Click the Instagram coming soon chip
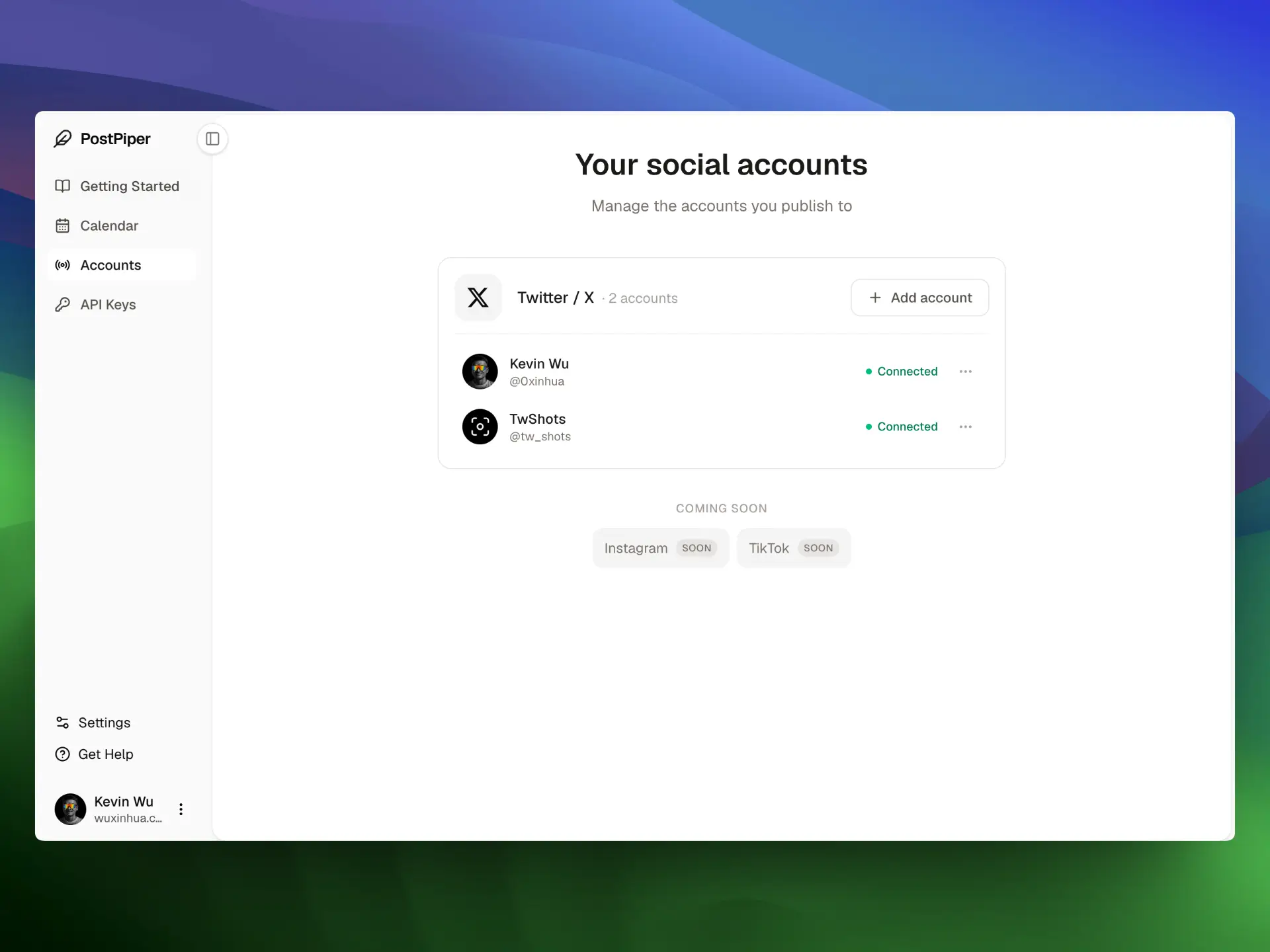 (x=661, y=548)
